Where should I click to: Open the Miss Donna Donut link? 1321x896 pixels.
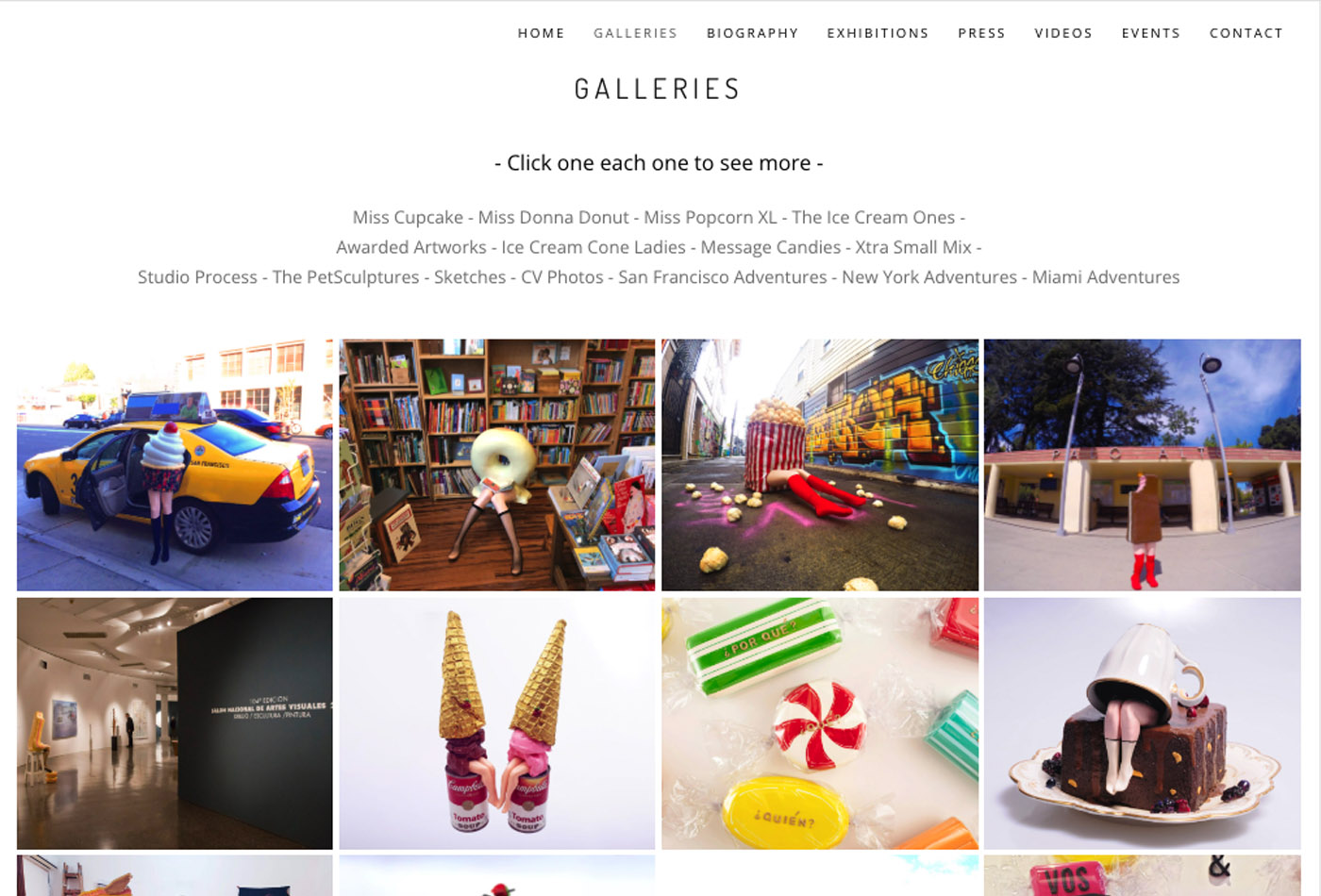tap(553, 218)
